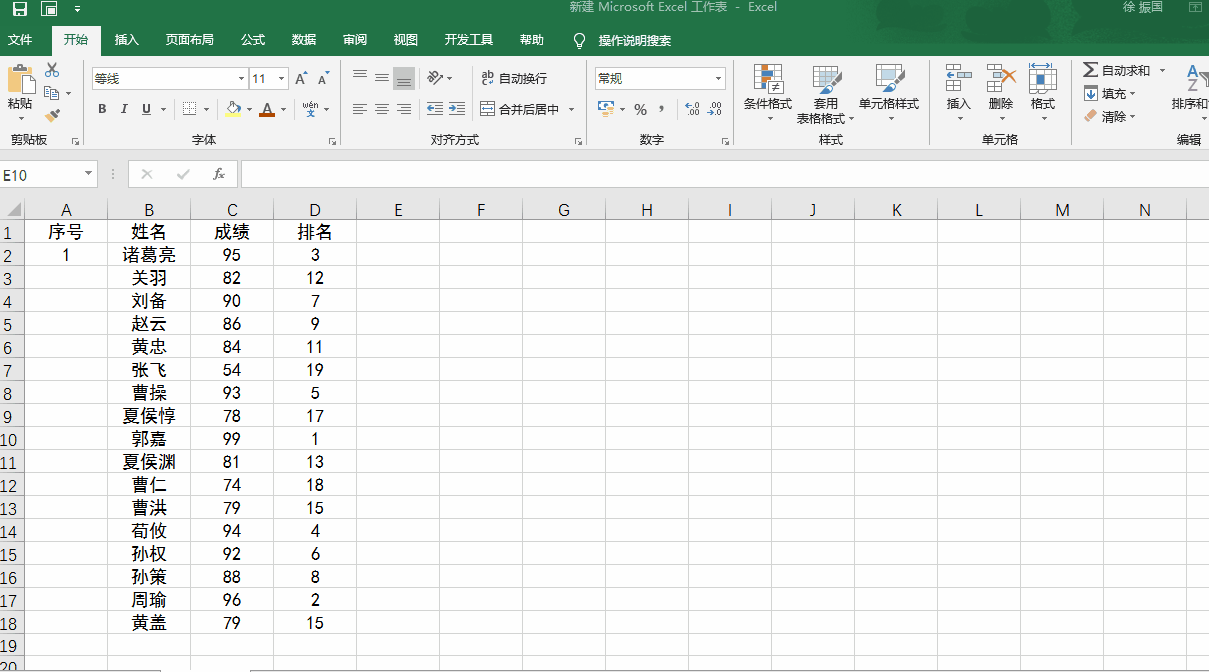Click the Copy icon in clipboard group

(x=52, y=93)
